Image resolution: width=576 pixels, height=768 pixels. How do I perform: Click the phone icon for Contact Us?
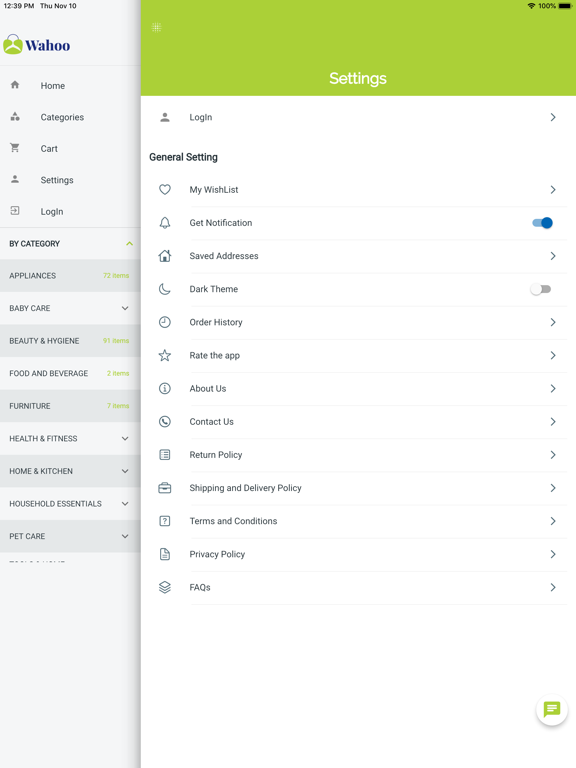point(165,422)
